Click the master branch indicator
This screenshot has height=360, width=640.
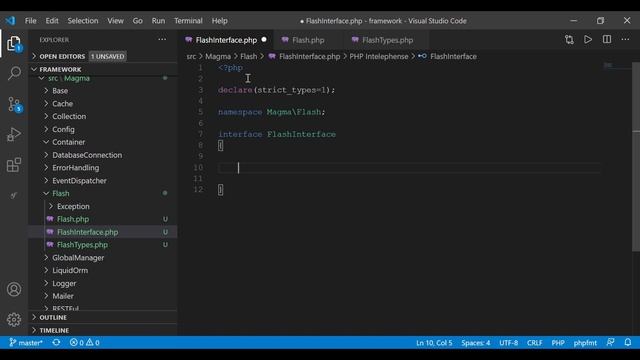26,342
